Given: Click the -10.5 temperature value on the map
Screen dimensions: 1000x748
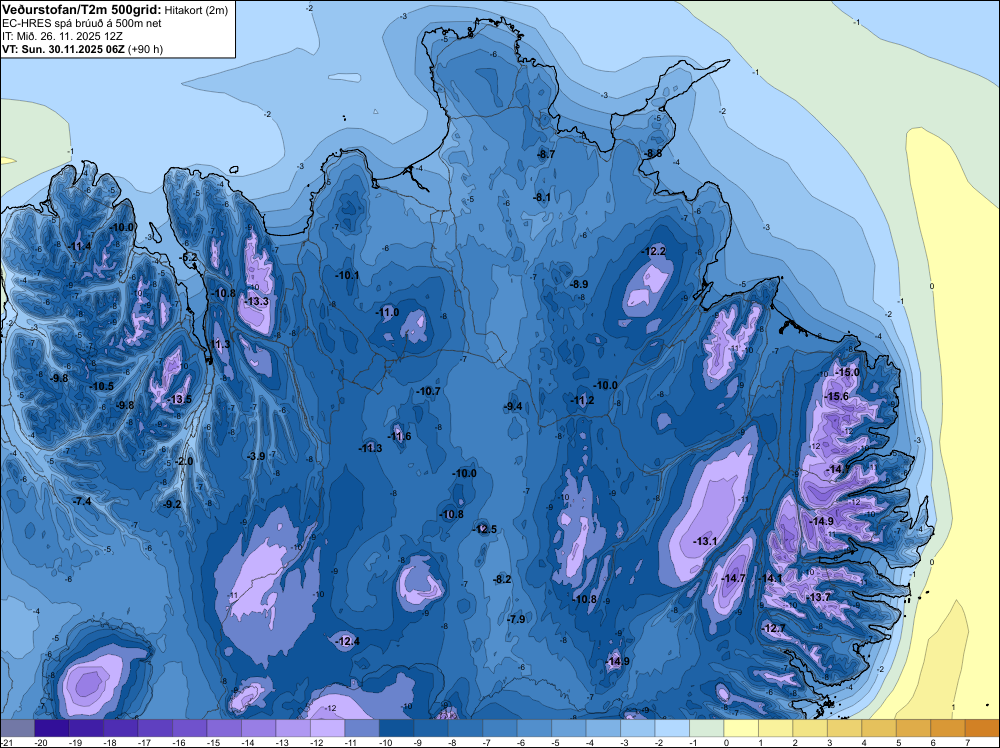Looking at the screenshot, I should (103, 386).
